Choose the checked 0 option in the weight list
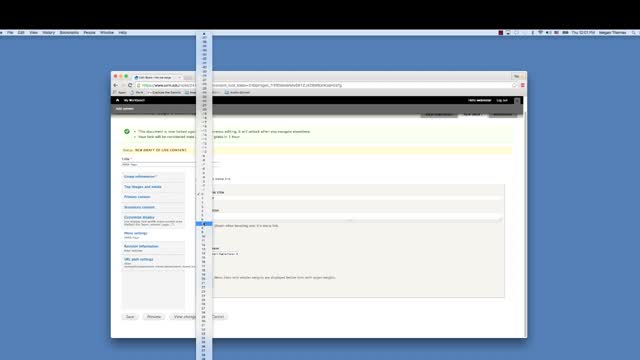 203,194
